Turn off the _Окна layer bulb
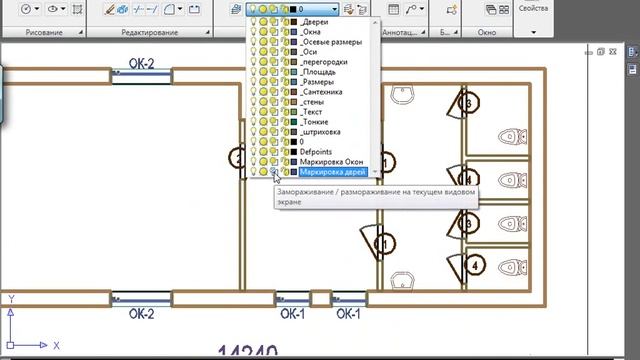Image resolution: width=640 pixels, height=360 pixels. tap(253, 32)
